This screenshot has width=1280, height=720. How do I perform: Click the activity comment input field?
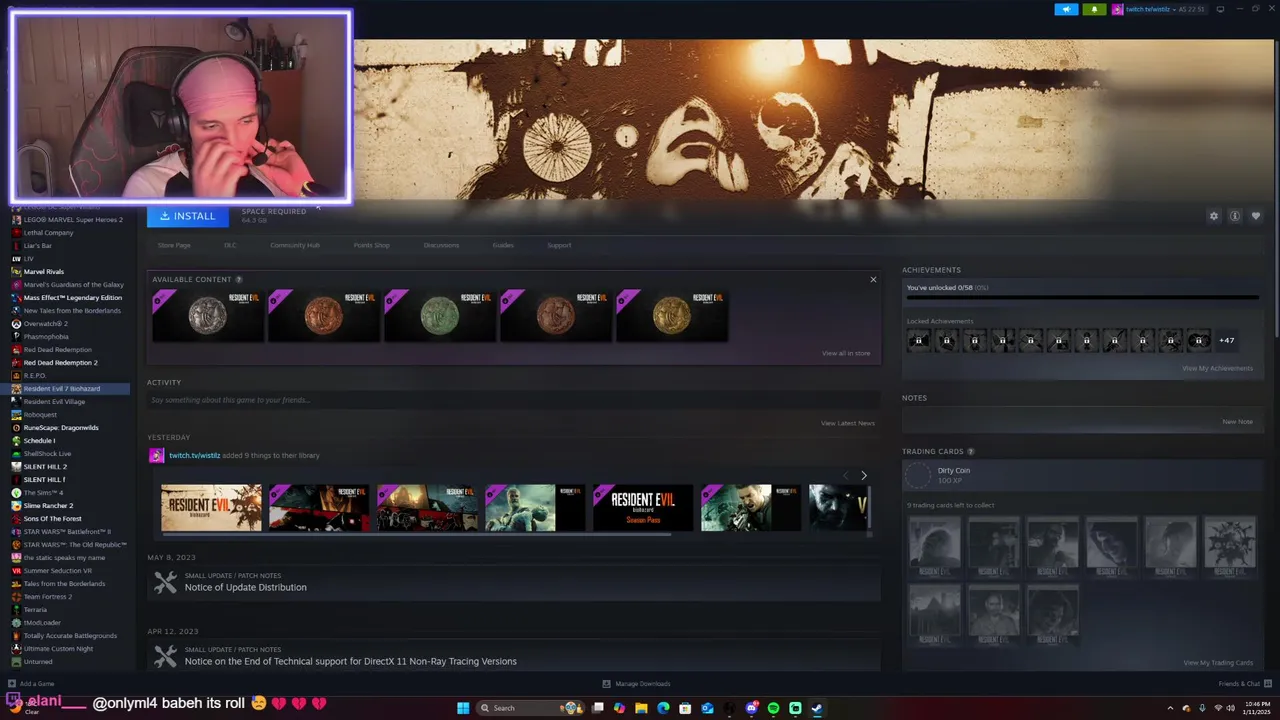[x=512, y=400]
